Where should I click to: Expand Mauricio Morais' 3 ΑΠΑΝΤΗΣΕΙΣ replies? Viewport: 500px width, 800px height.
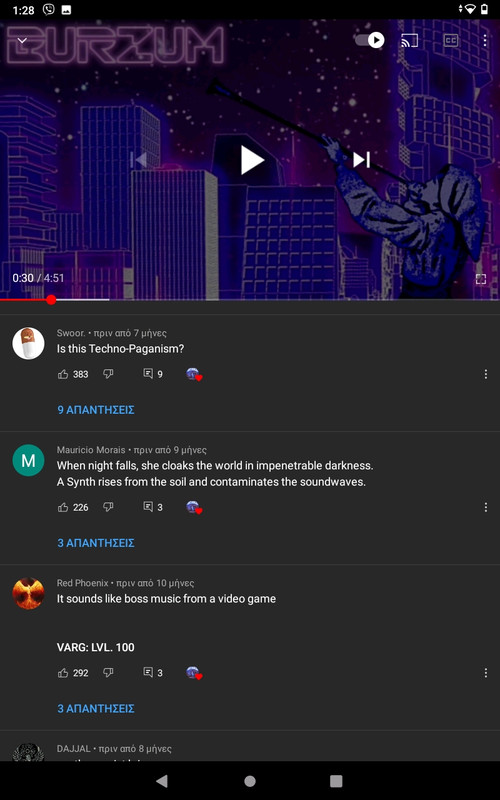tap(96, 543)
